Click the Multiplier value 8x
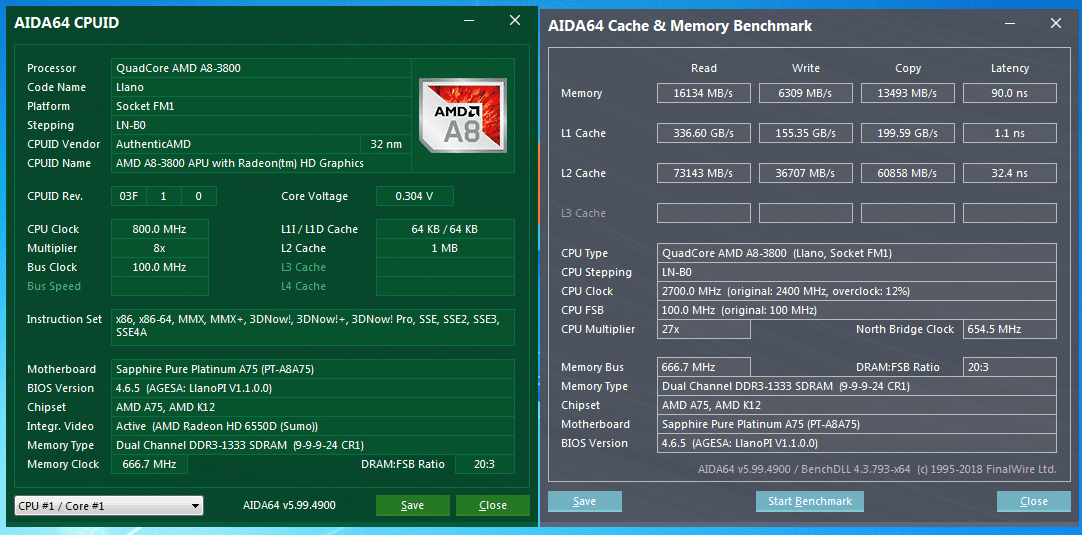This screenshot has height=535, width=1082. (159, 248)
